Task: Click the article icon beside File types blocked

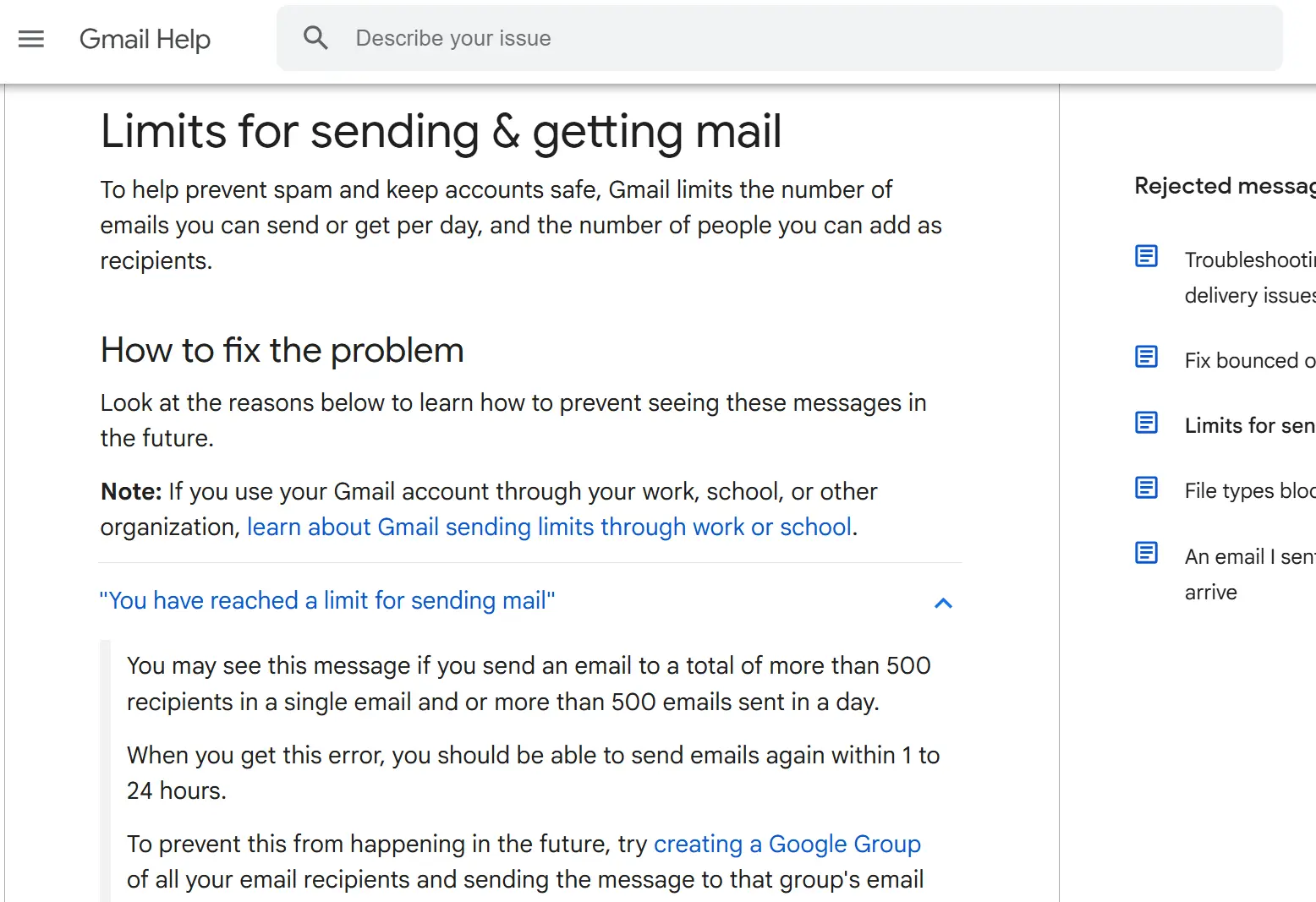Action: (x=1146, y=487)
